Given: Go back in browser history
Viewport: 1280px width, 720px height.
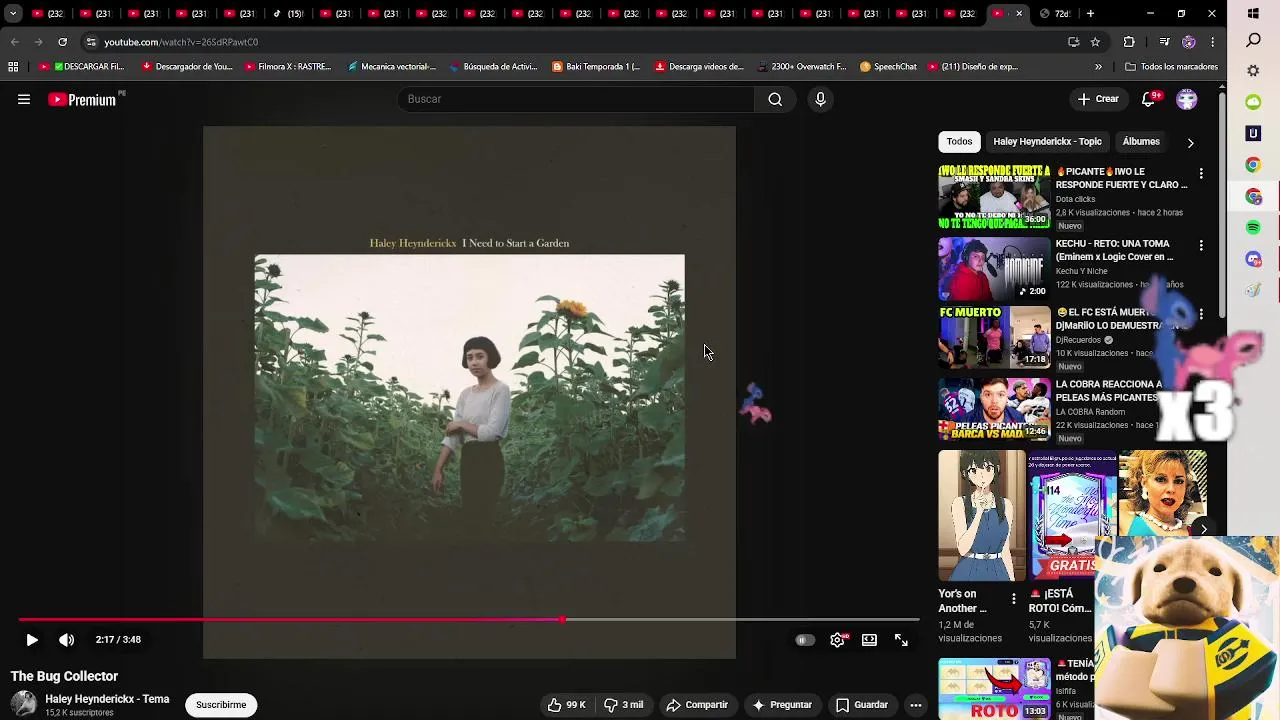Looking at the screenshot, I should click(14, 42).
